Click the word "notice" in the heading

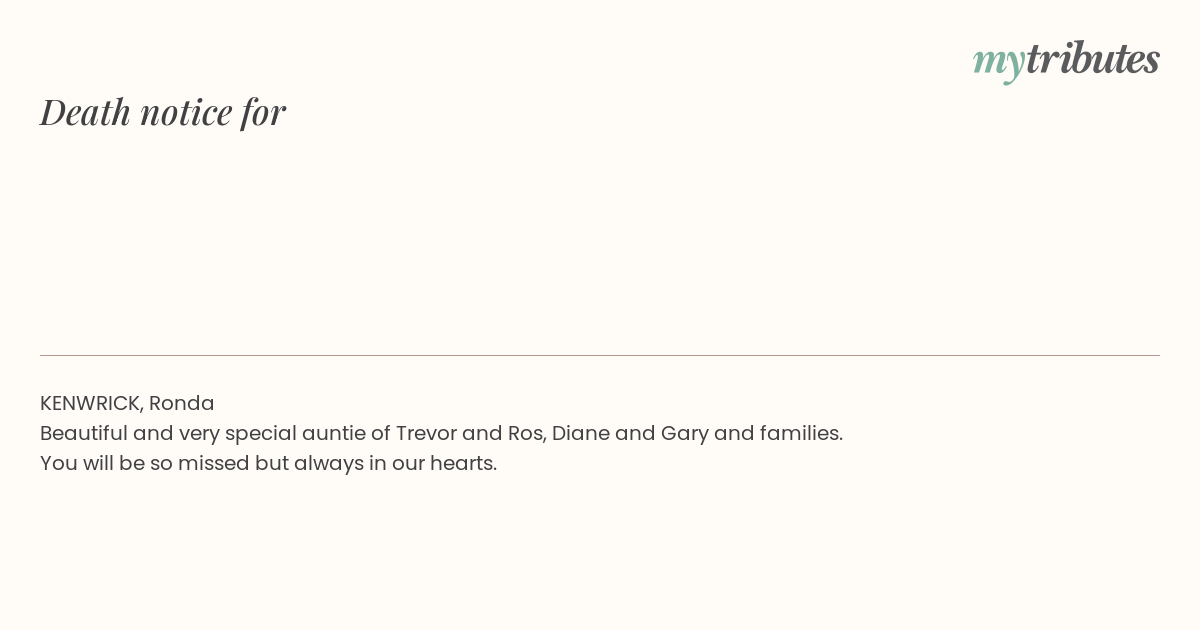click(186, 113)
